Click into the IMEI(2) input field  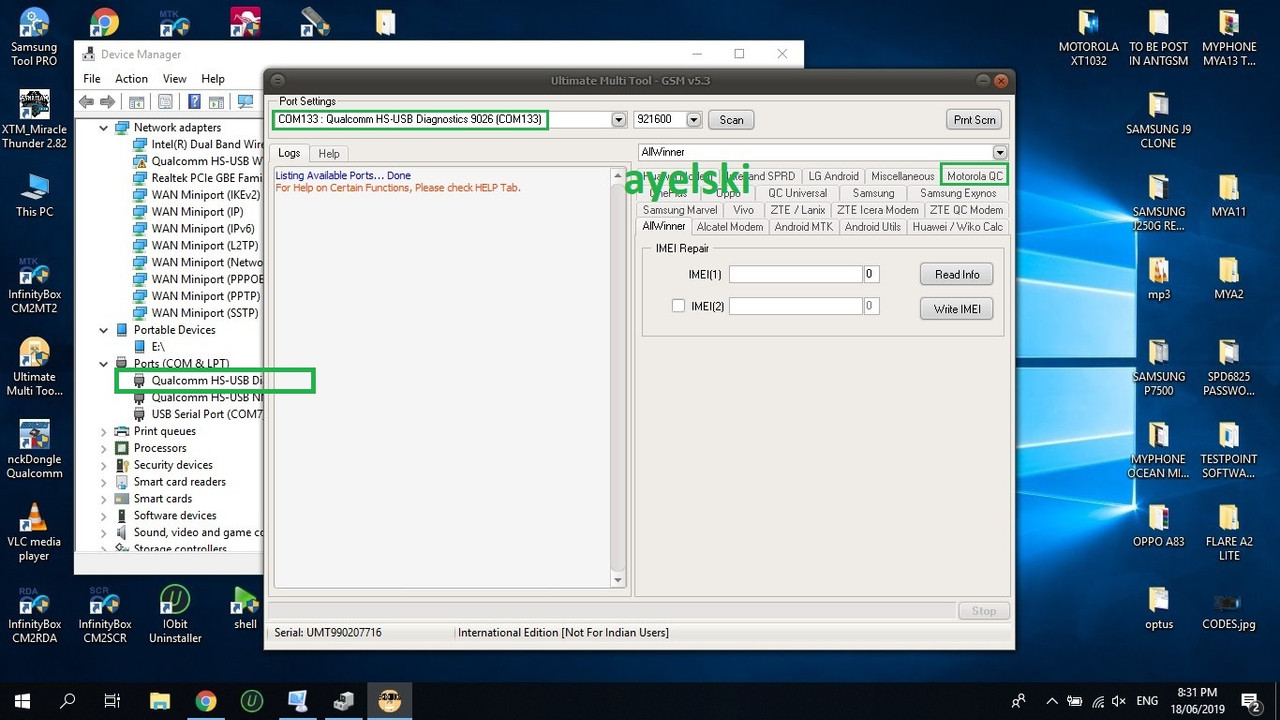796,306
